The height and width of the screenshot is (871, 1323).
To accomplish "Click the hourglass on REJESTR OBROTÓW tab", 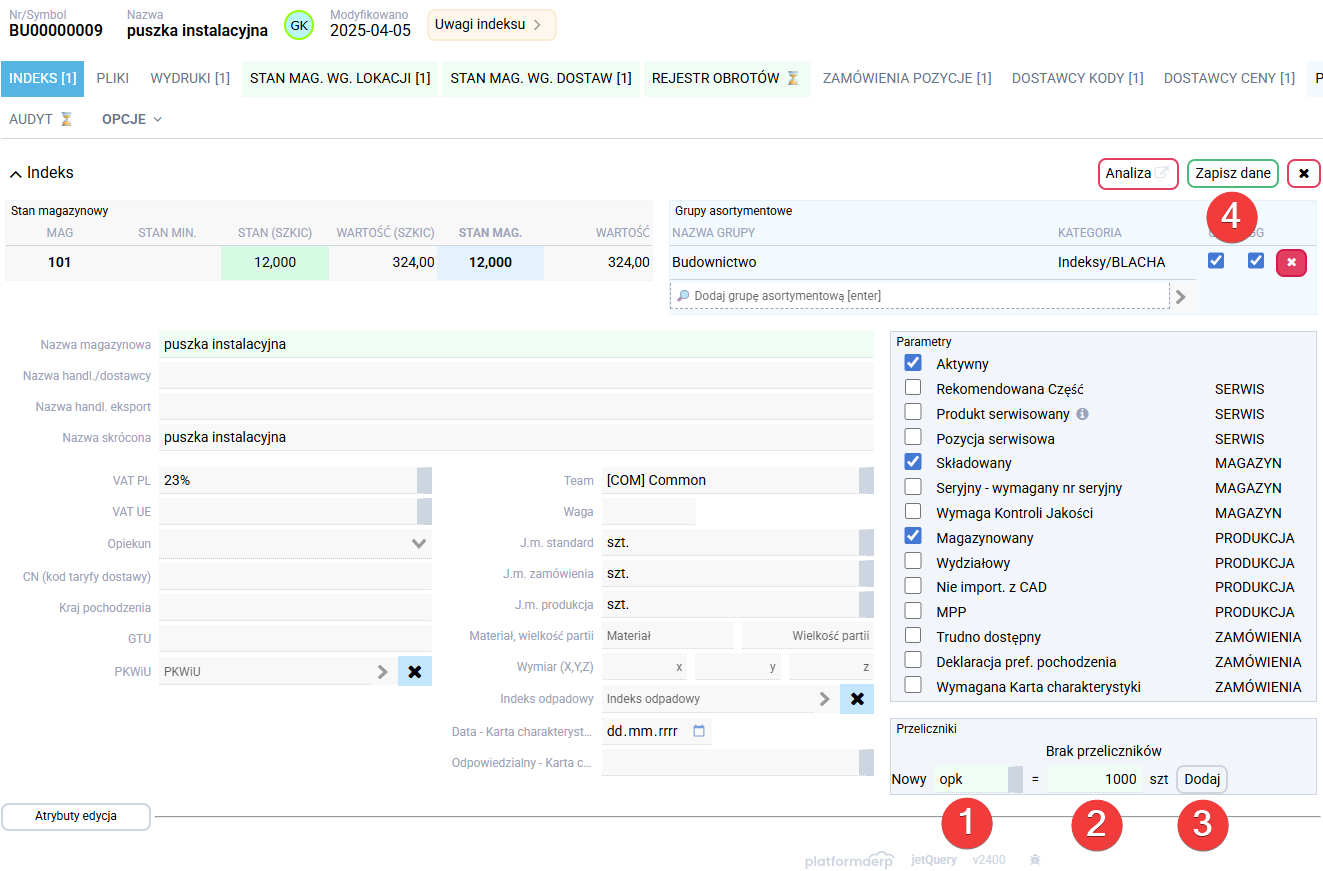I will [793, 78].
